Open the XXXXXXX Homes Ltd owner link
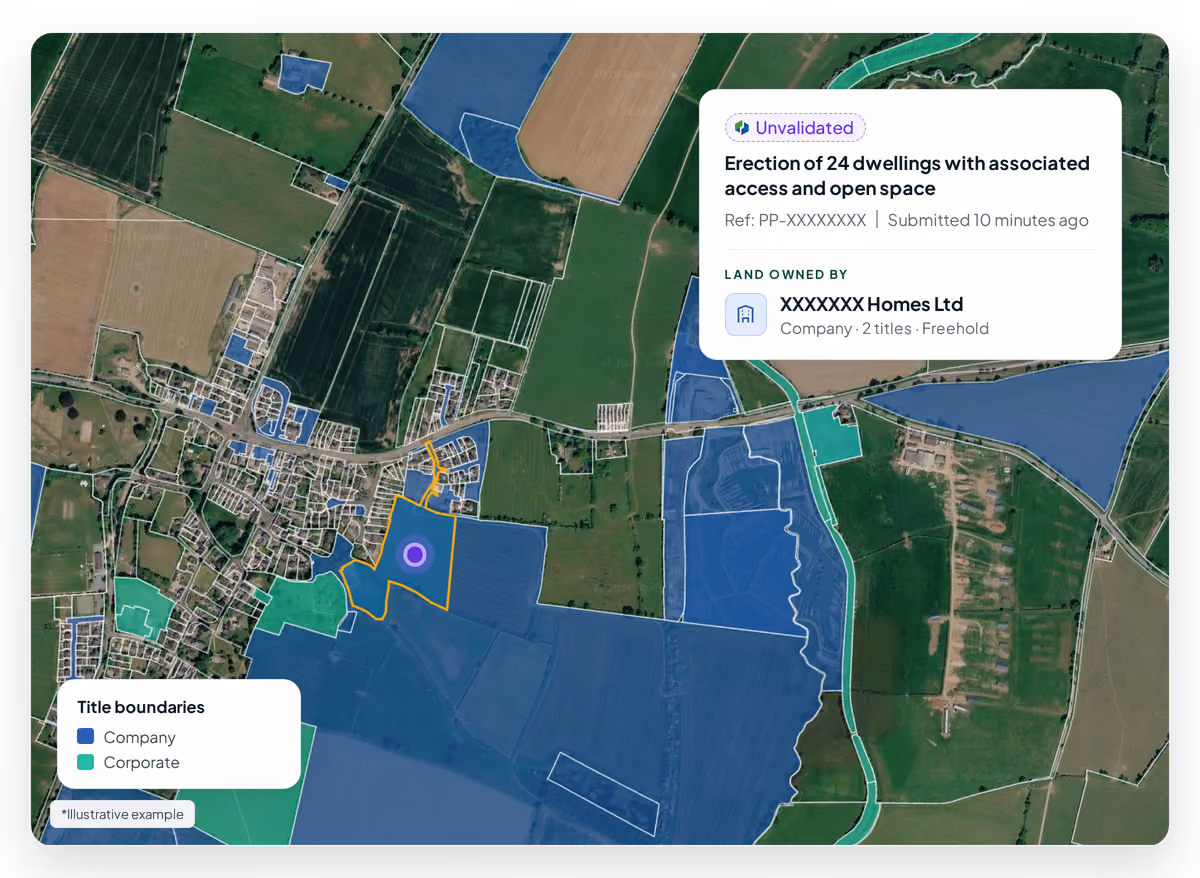 click(x=871, y=304)
